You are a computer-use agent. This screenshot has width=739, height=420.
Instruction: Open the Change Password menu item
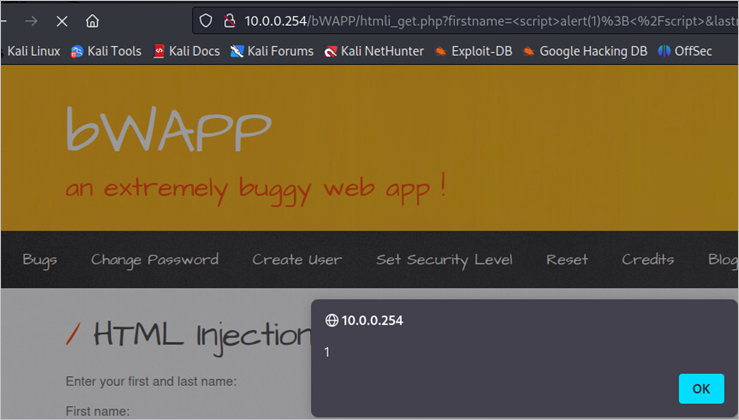click(x=155, y=260)
